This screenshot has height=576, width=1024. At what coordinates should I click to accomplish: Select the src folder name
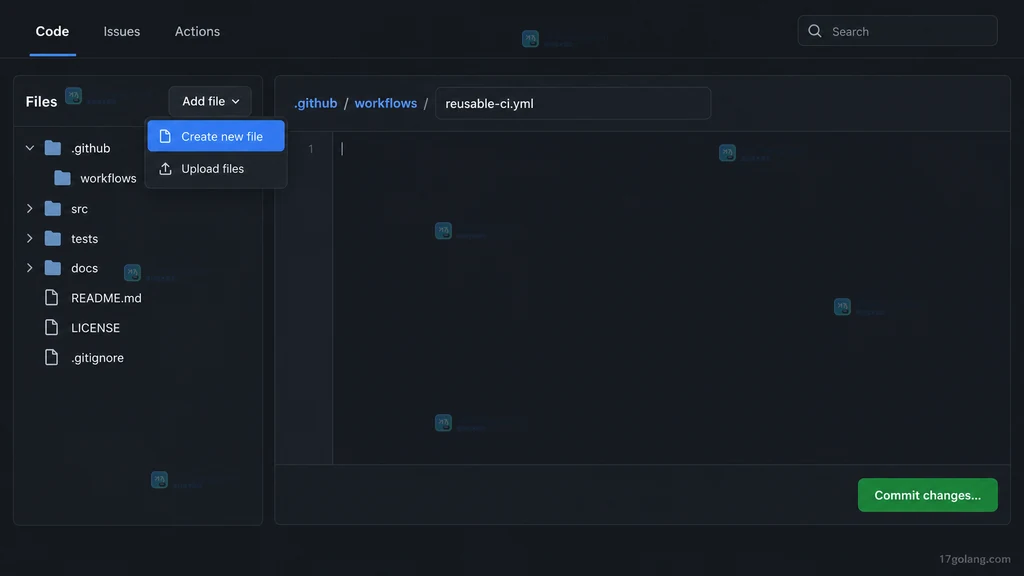click(79, 209)
